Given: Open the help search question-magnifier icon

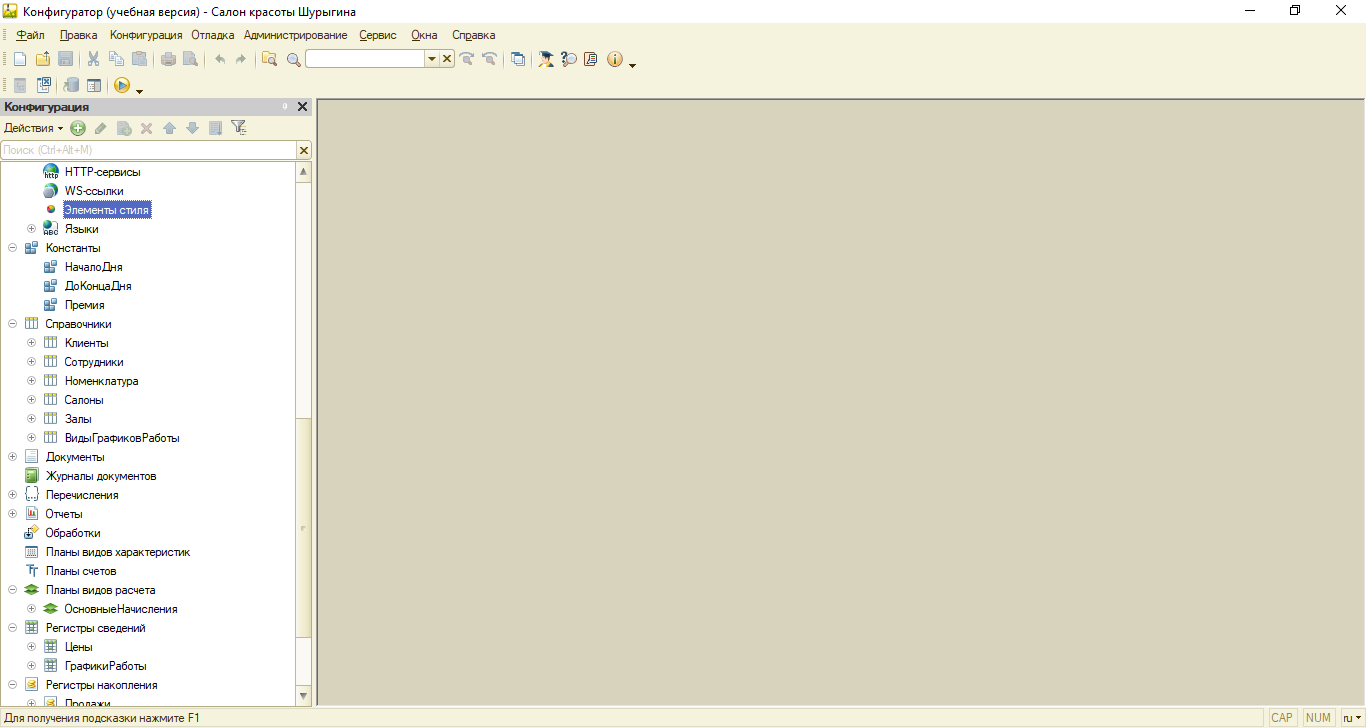Looking at the screenshot, I should tap(569, 59).
